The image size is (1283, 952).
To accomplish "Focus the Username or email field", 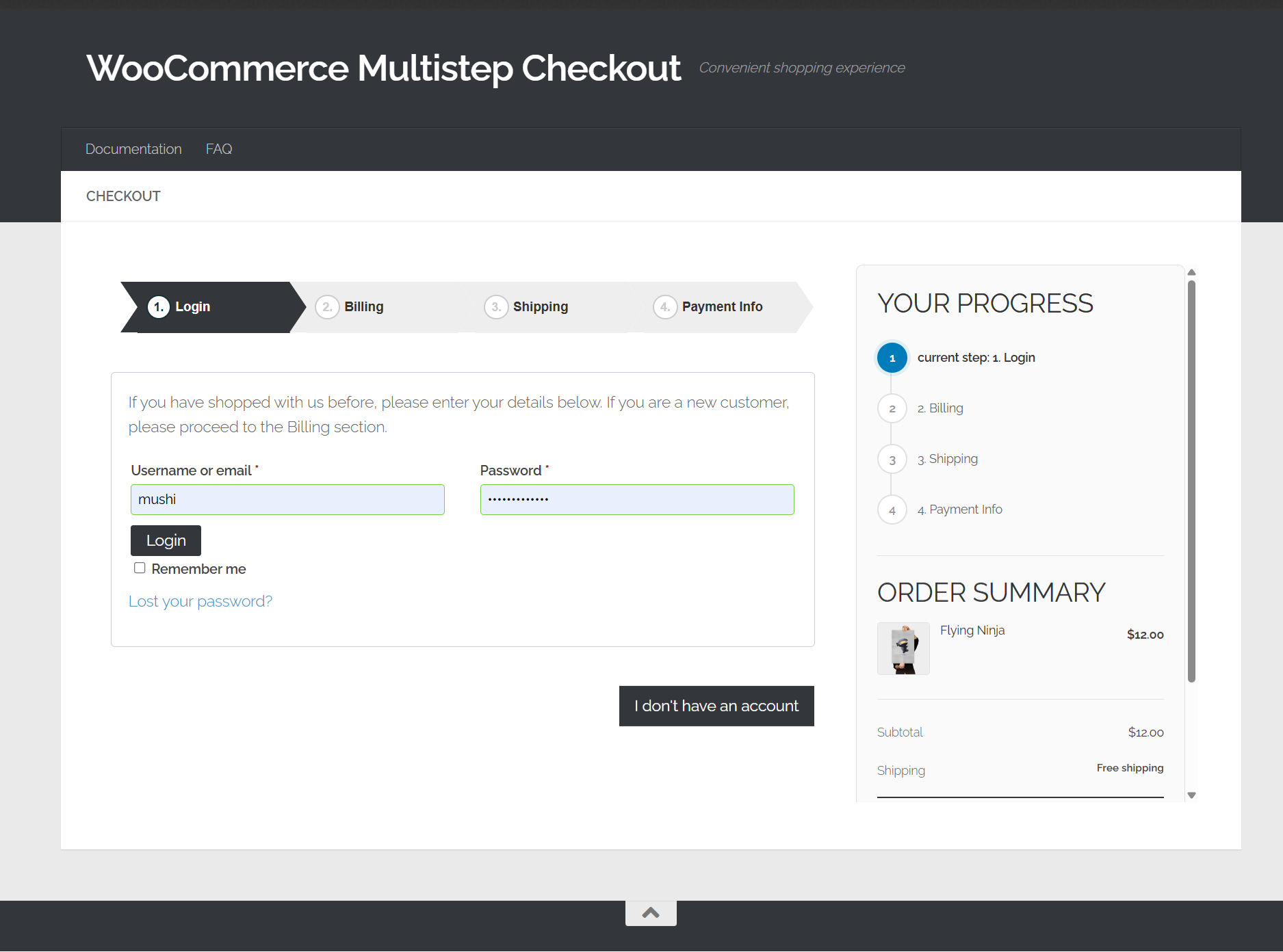I will coord(287,499).
